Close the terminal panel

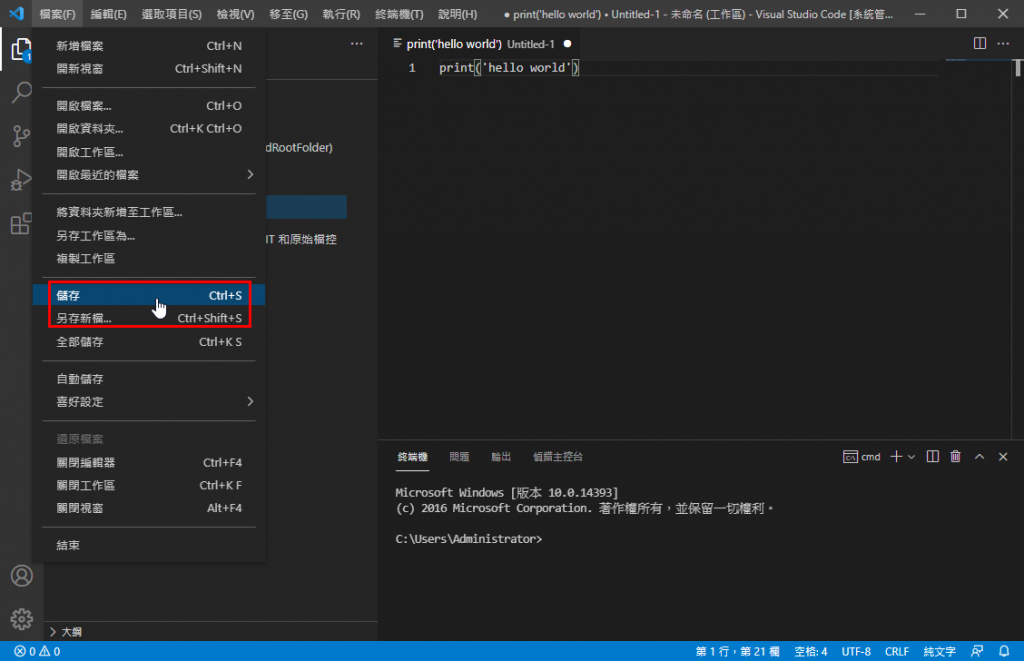coord(1003,457)
